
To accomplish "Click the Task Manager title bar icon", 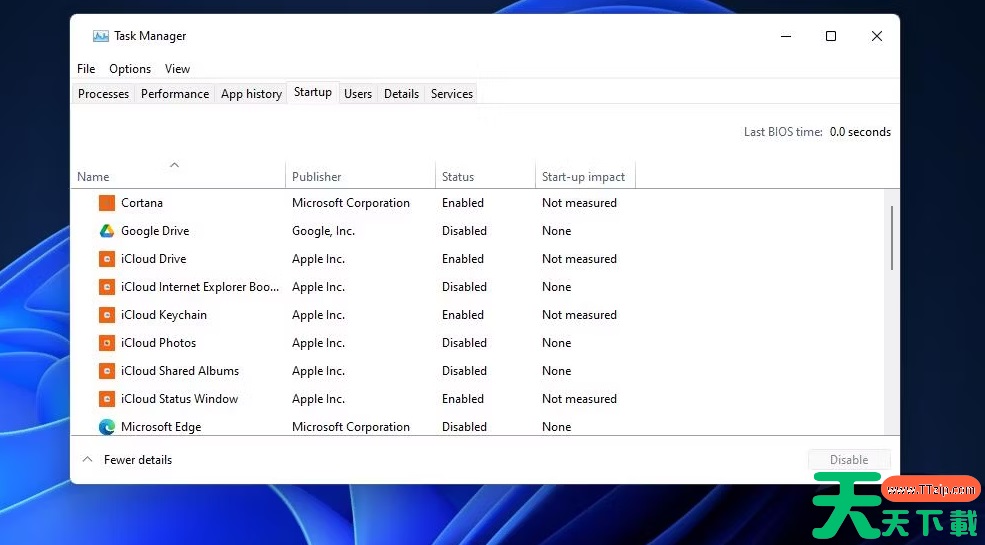I will tap(101, 36).
